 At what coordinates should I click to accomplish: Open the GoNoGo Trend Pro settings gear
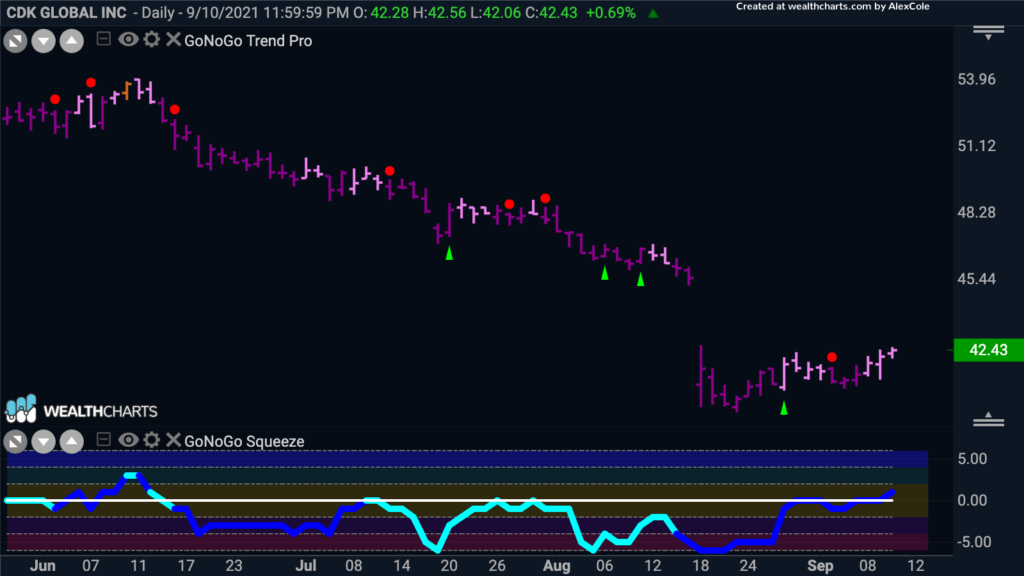(x=152, y=39)
